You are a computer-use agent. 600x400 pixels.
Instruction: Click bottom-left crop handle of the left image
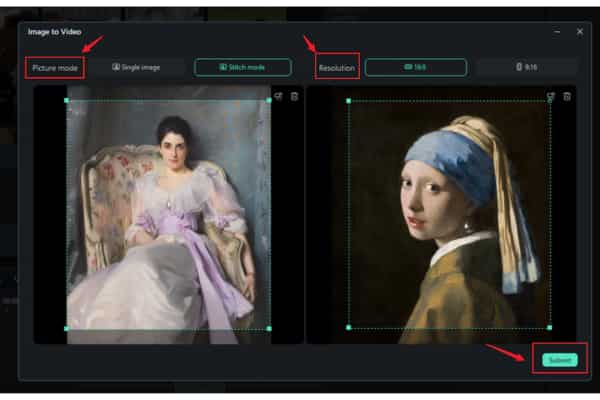point(67,328)
